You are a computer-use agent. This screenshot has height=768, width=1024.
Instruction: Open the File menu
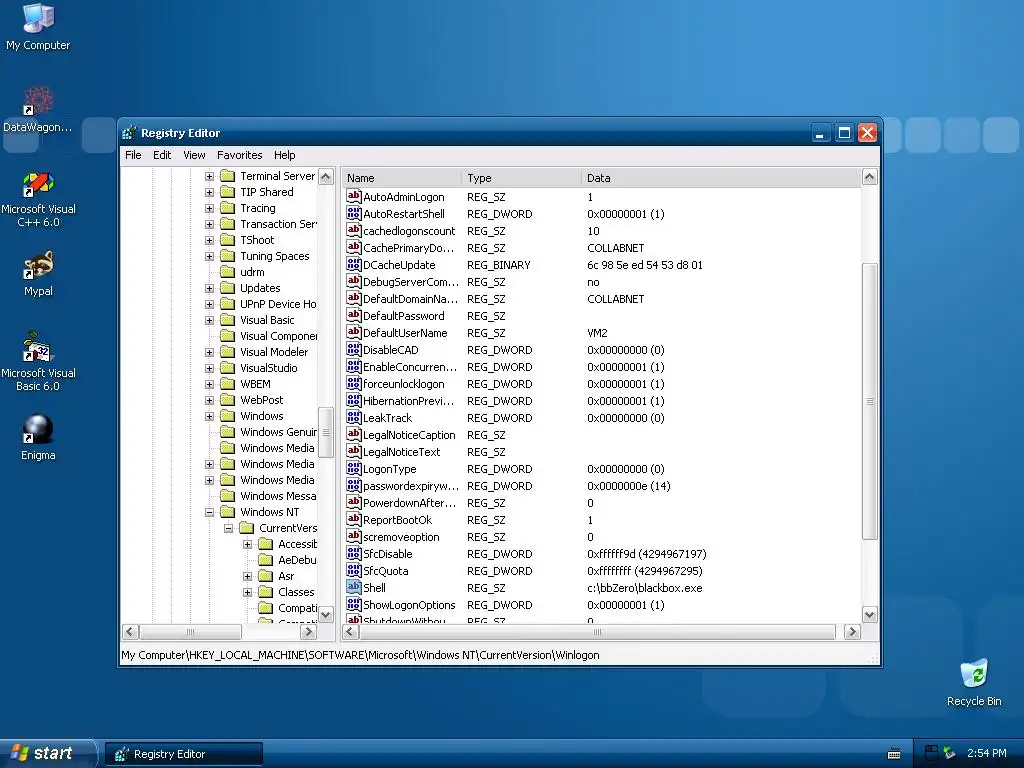[x=133, y=155]
